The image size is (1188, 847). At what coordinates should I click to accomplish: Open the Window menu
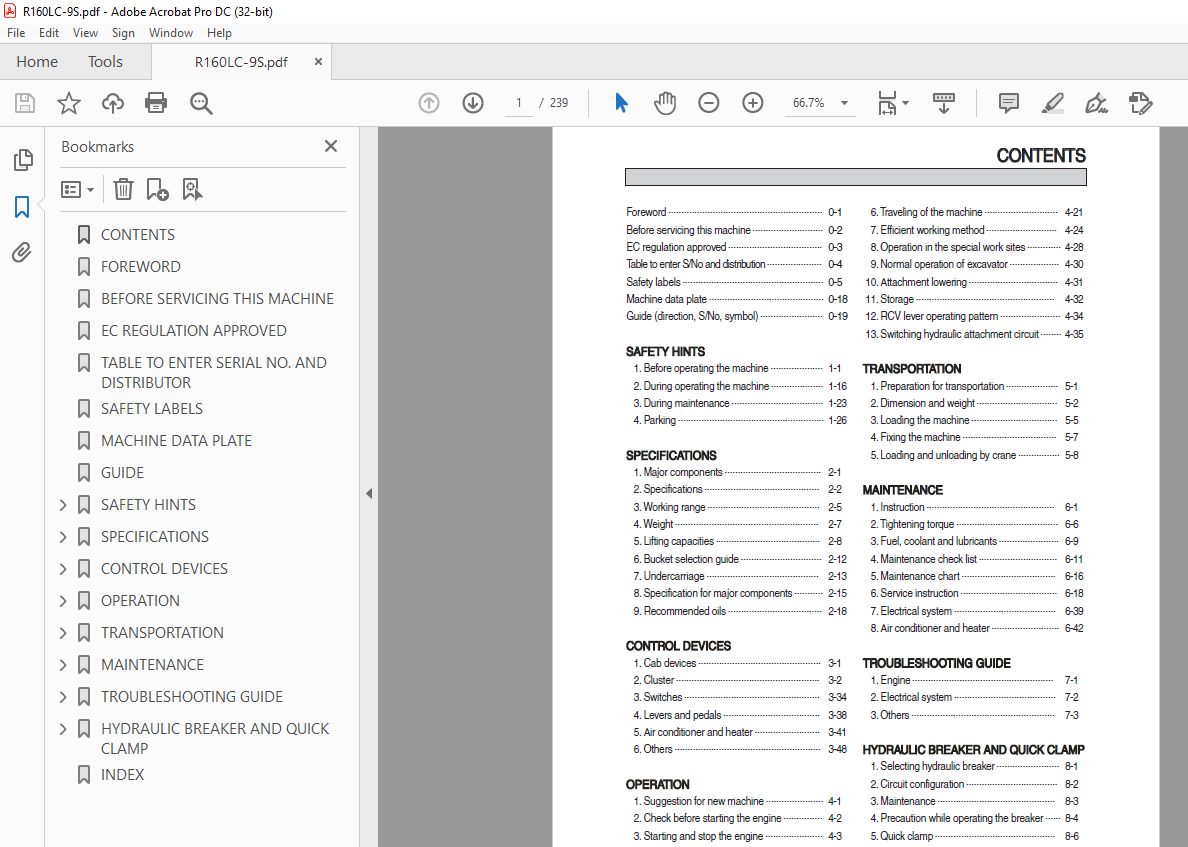coord(170,33)
